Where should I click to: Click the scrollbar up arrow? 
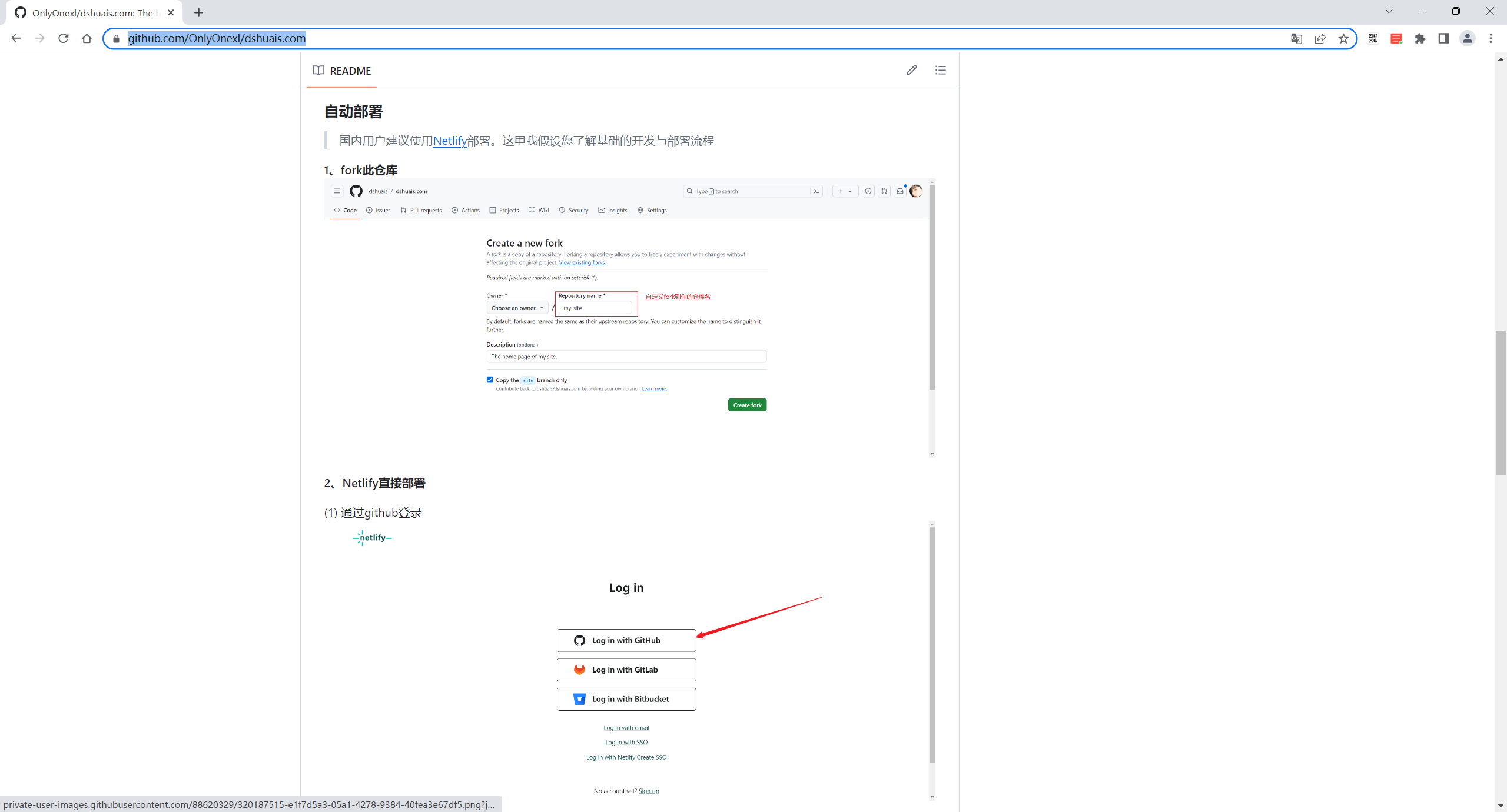pyautogui.click(x=1501, y=58)
